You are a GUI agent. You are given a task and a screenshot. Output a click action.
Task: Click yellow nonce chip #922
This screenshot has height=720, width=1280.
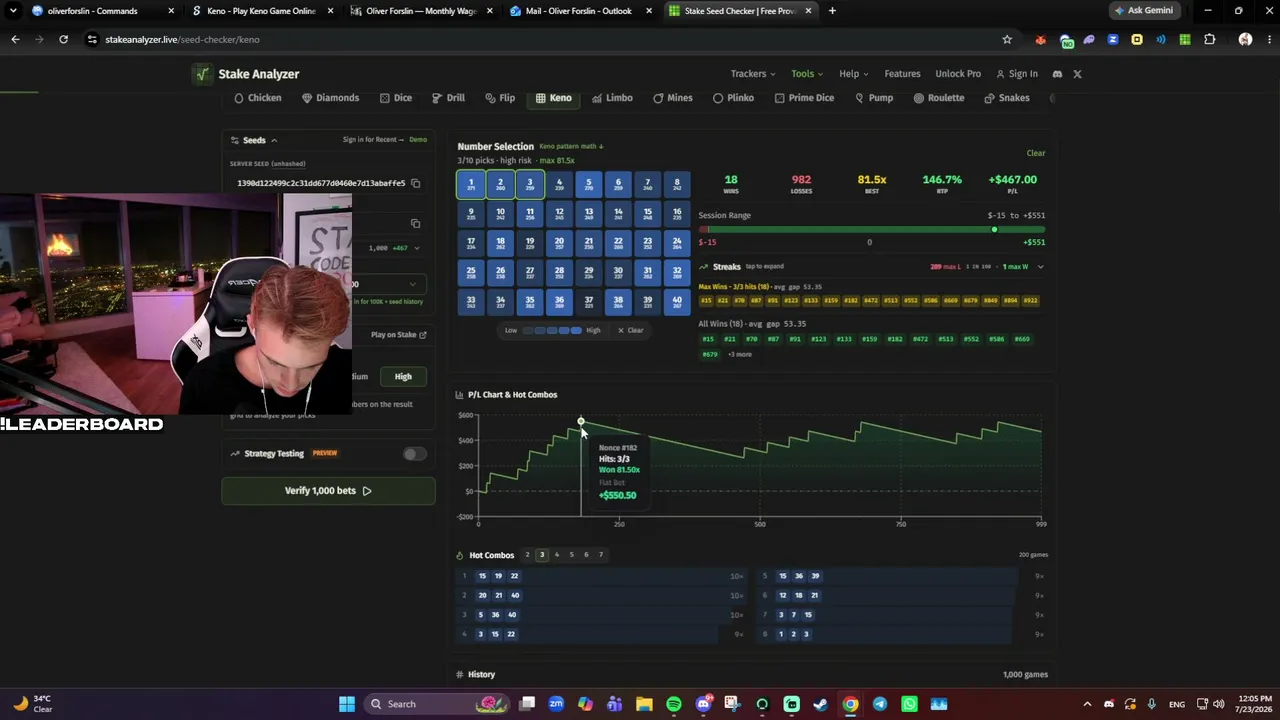pos(1030,301)
